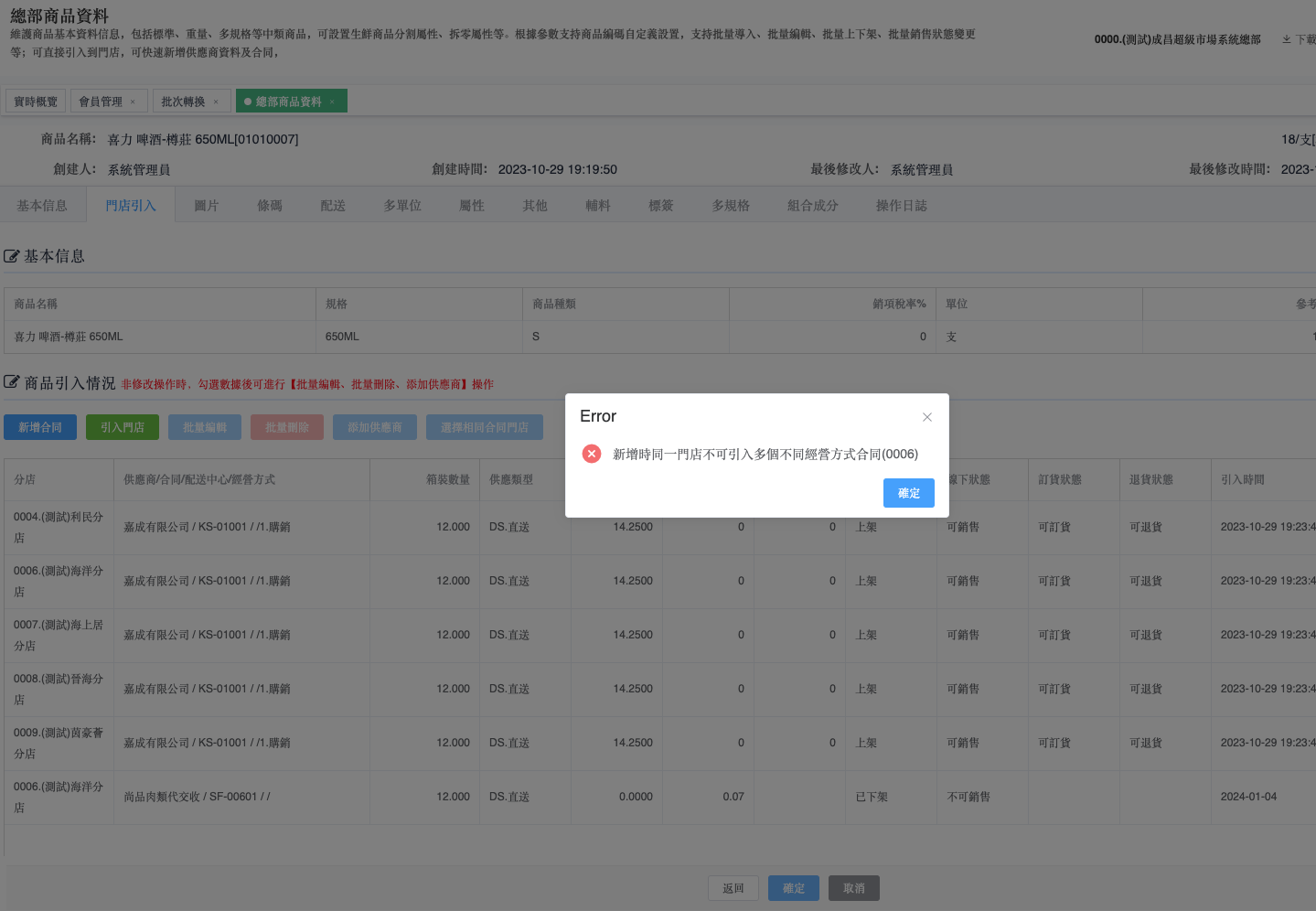This screenshot has width=1316, height=911.
Task: Open the 其他 sub-tab
Action: pyautogui.click(x=535, y=206)
